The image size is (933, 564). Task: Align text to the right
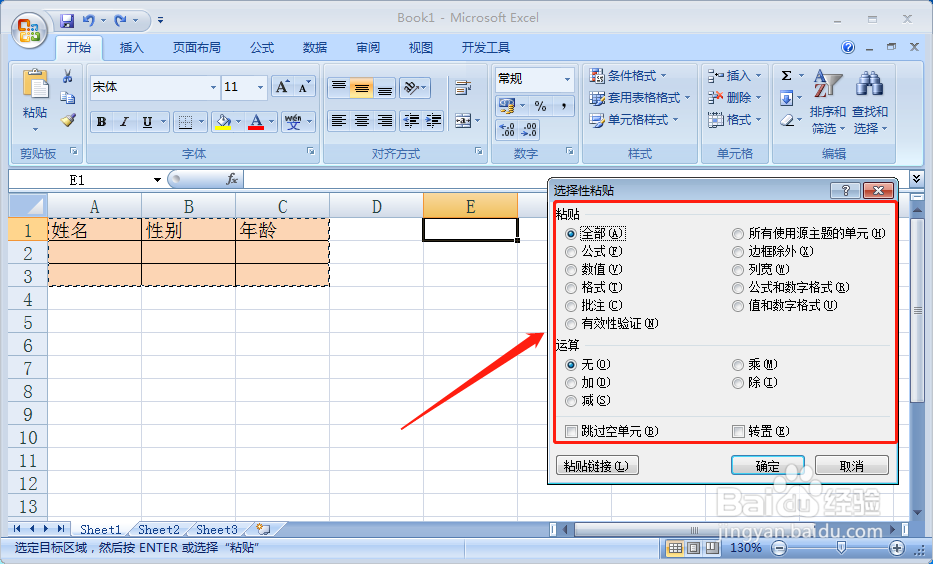coord(384,121)
